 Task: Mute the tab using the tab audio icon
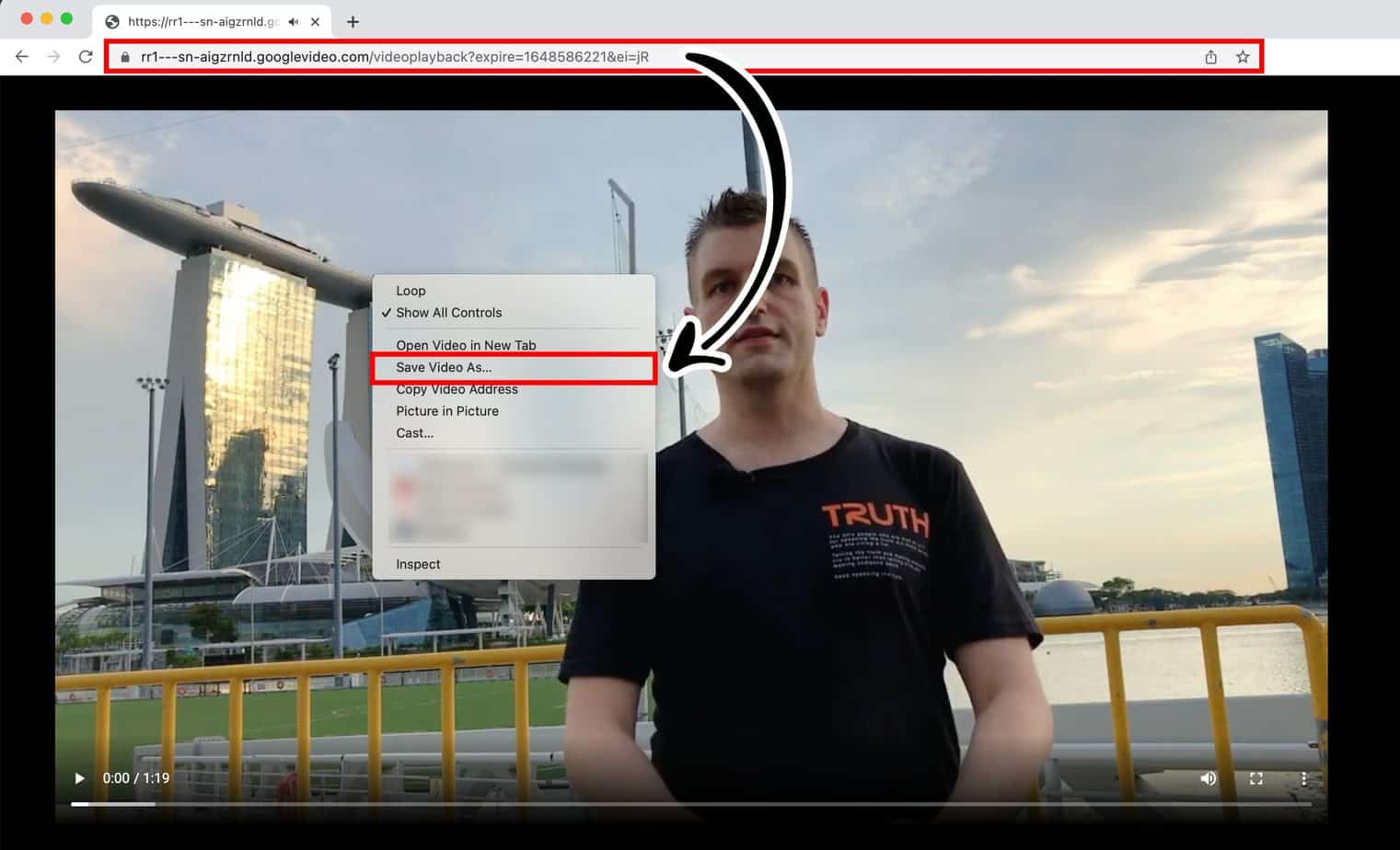(x=294, y=21)
